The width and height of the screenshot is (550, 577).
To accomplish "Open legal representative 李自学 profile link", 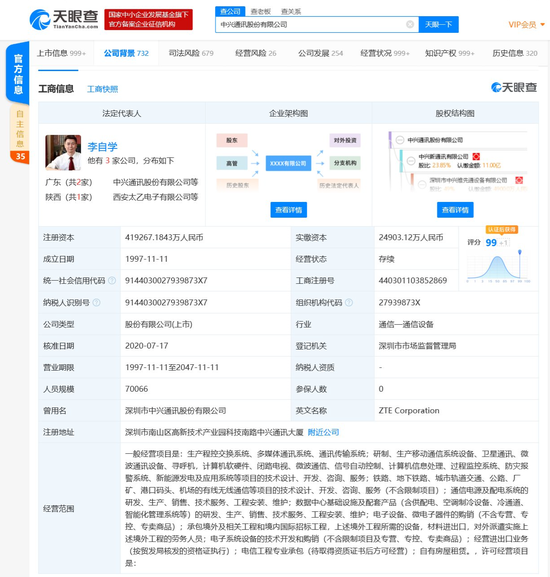I will 103,147.
